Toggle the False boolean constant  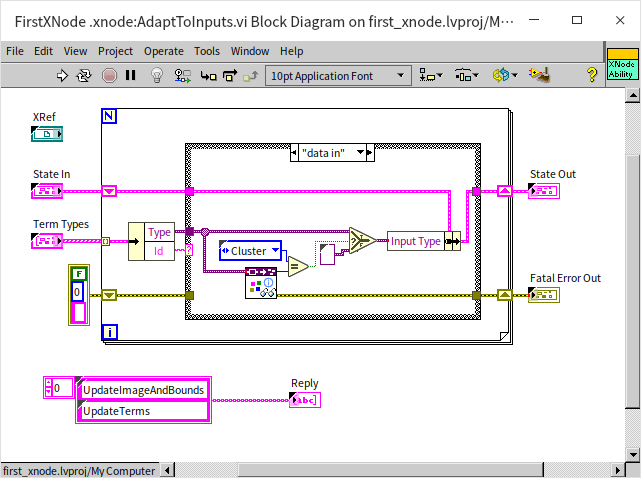78,272
